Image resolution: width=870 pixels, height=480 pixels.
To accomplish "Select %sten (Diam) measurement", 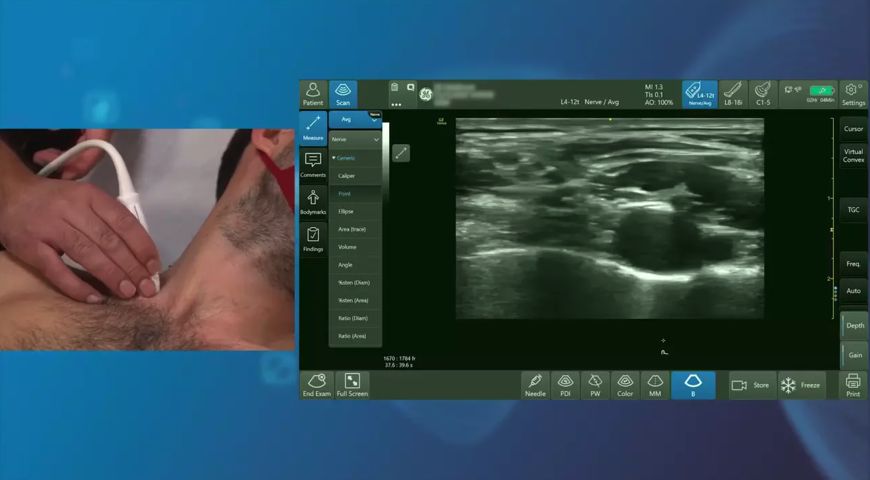I will click(x=355, y=282).
